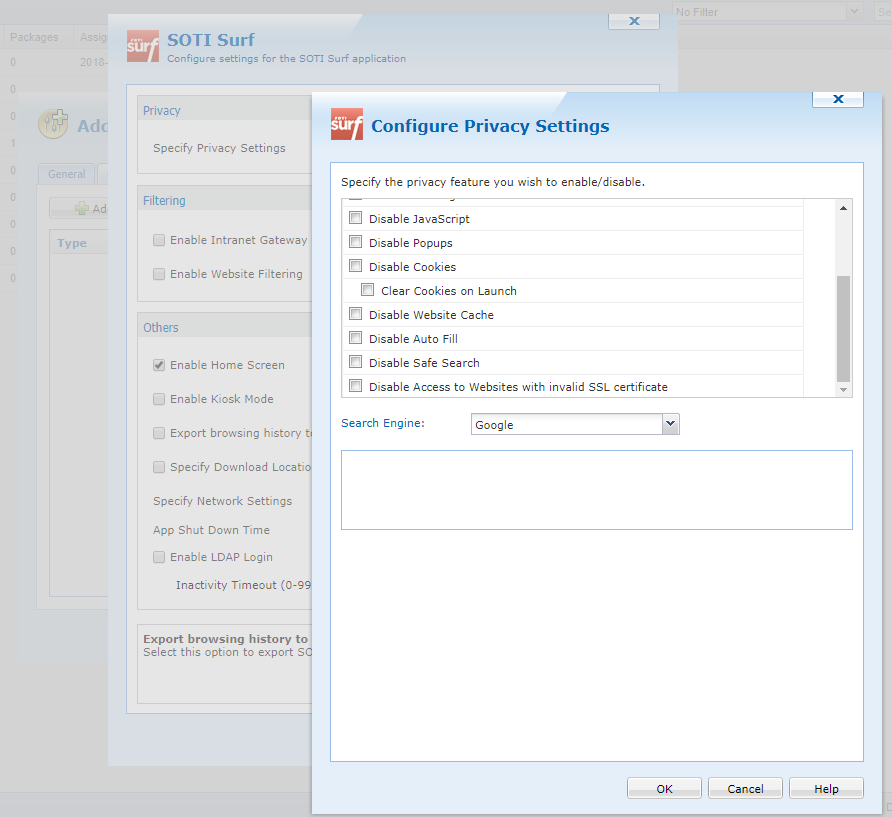This screenshot has height=817, width=892.
Task: Click the SOTI Surf logo in Privacy dialog
Action: pos(347,125)
